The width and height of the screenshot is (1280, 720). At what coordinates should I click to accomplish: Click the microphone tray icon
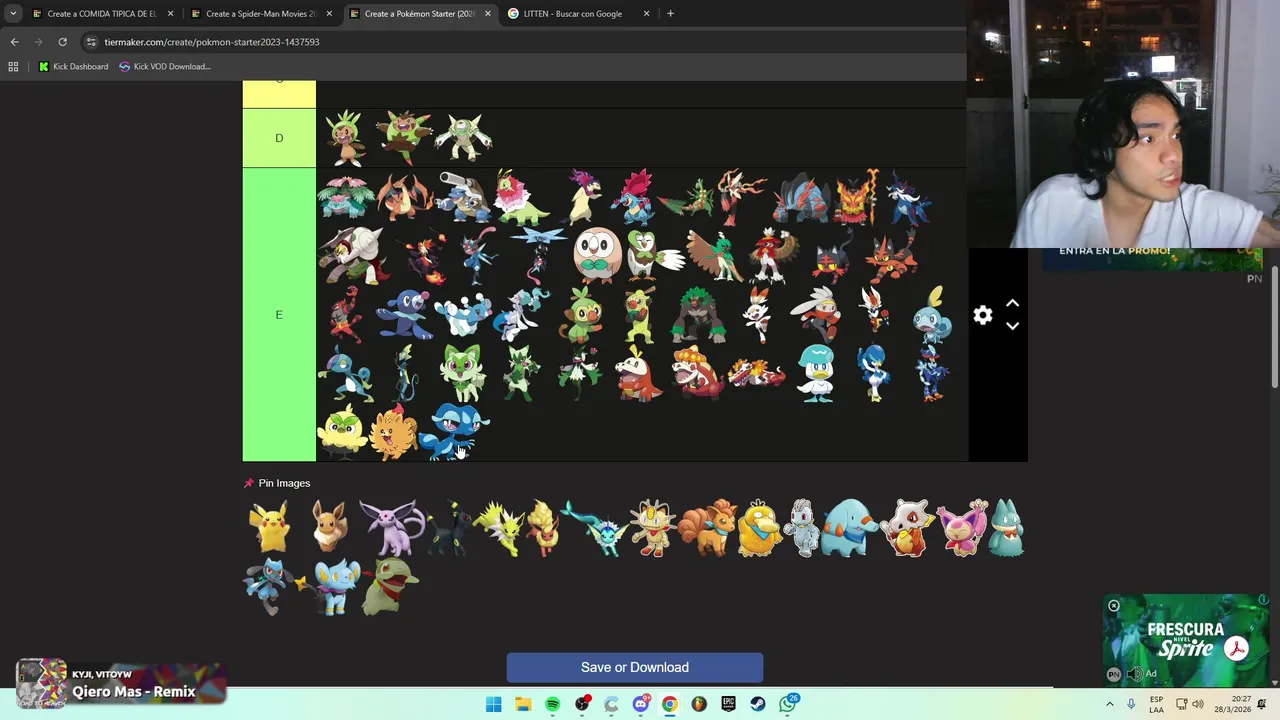coord(1131,704)
